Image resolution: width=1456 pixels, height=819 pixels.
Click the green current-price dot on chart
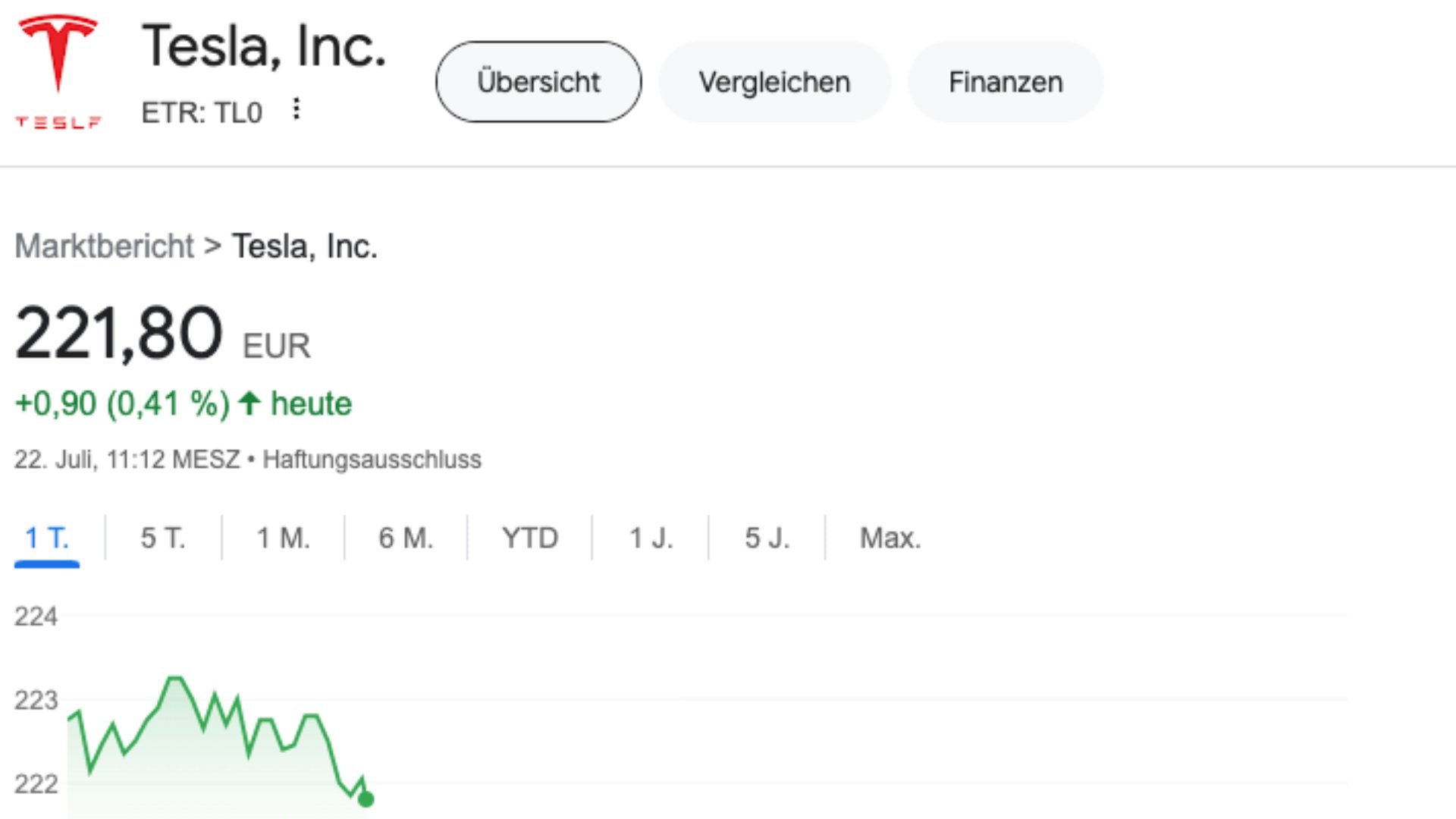[x=366, y=799]
